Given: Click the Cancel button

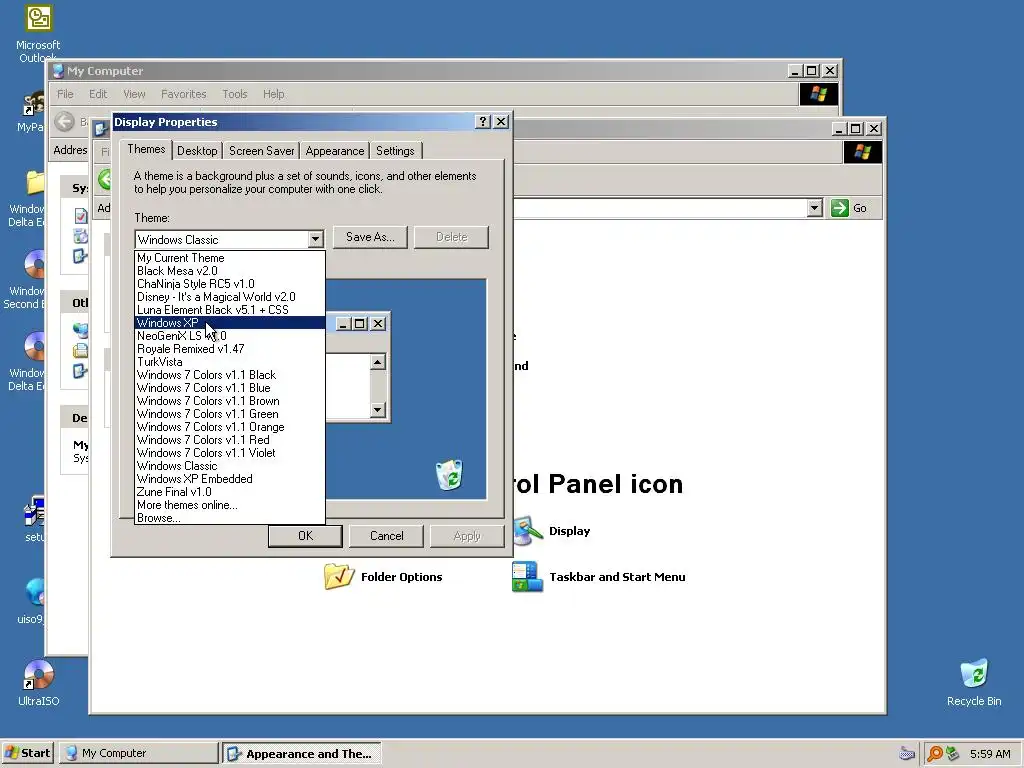Looking at the screenshot, I should [387, 536].
